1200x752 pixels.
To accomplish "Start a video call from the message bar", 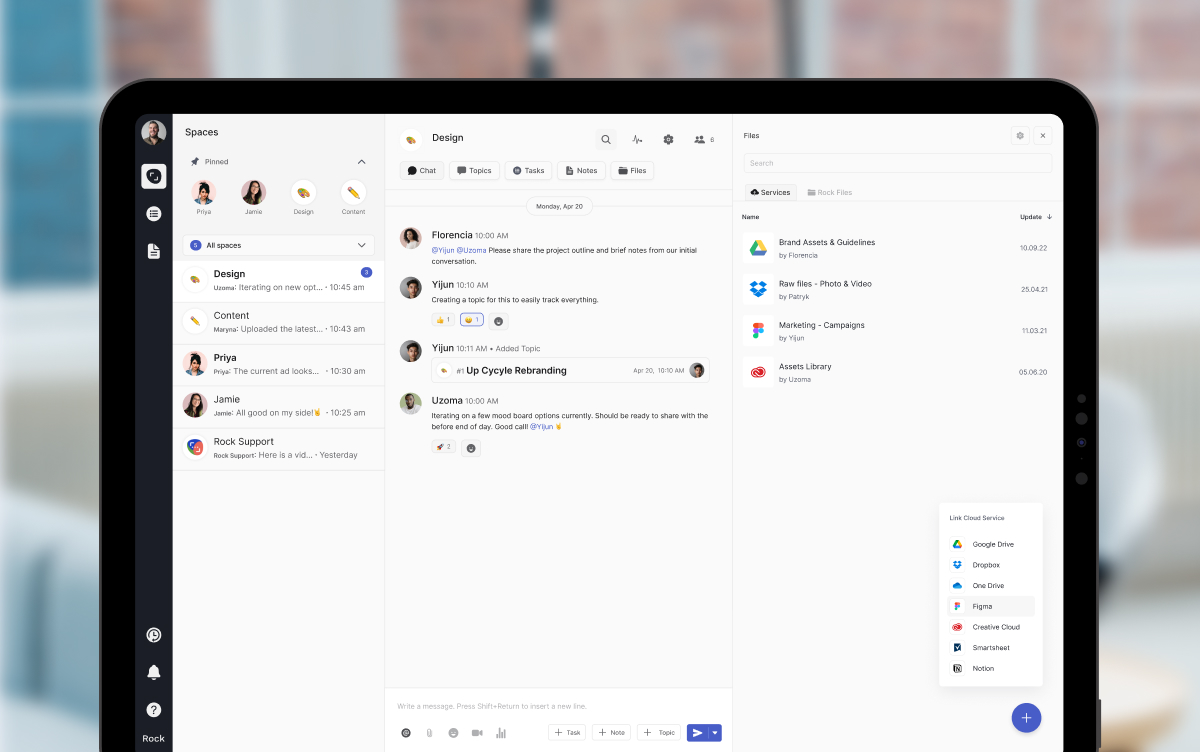I will tap(477, 732).
